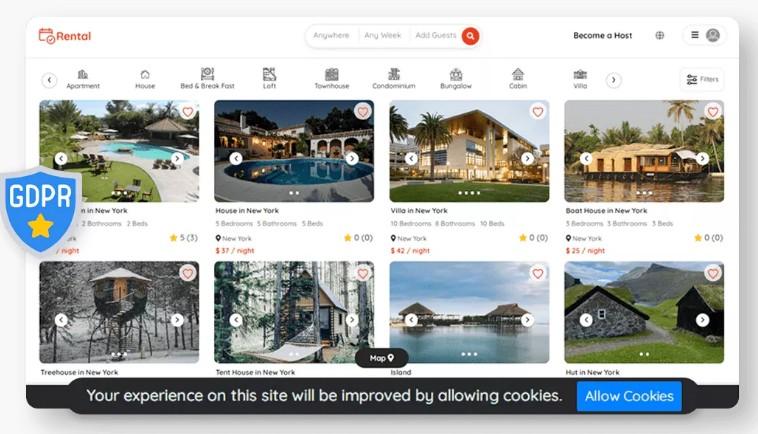
Task: Open the Villa in New York photo
Action: tap(469, 151)
